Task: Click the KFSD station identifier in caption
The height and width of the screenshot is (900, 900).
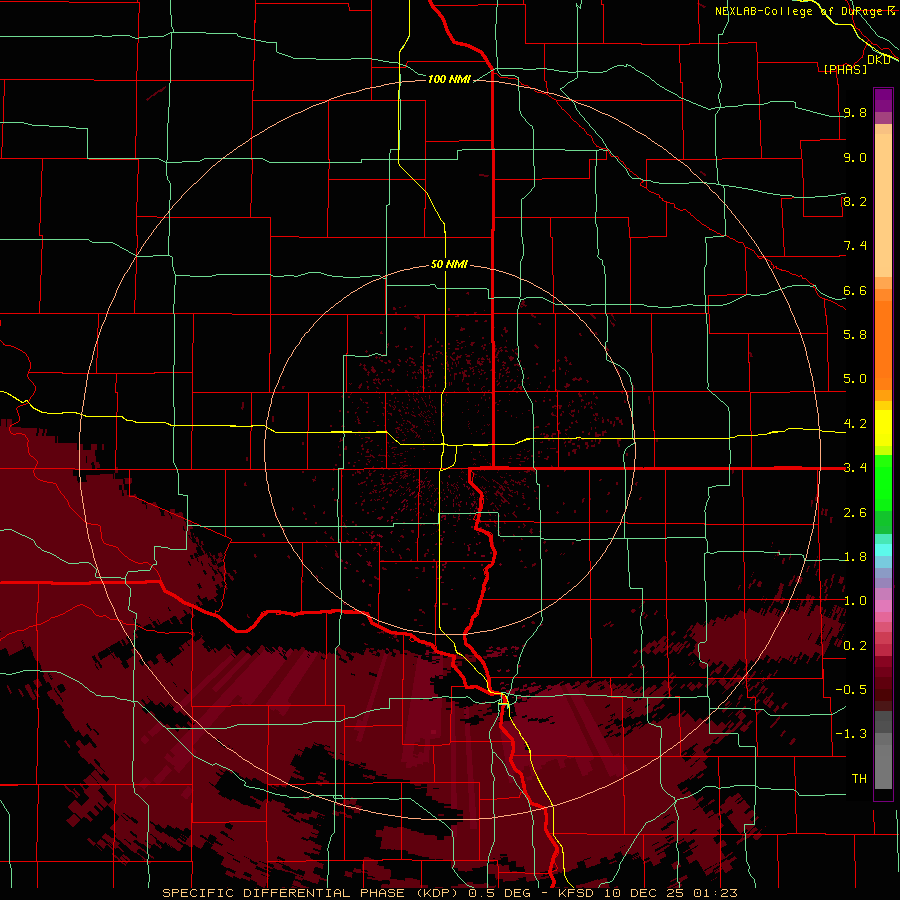Action: [576, 893]
